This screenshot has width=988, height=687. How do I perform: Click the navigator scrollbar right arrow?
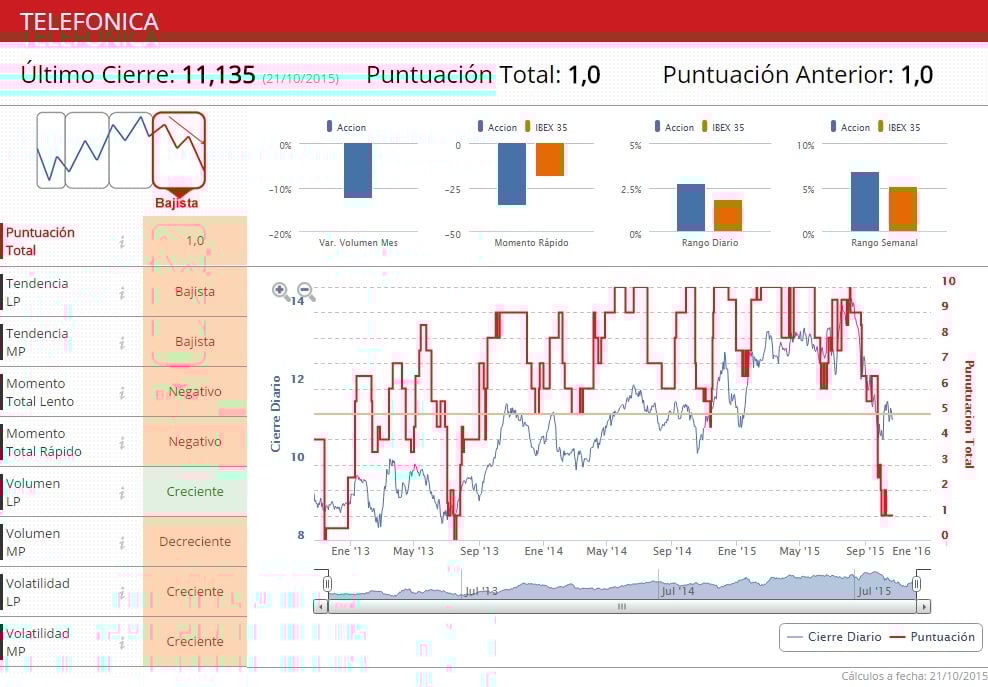[924, 607]
